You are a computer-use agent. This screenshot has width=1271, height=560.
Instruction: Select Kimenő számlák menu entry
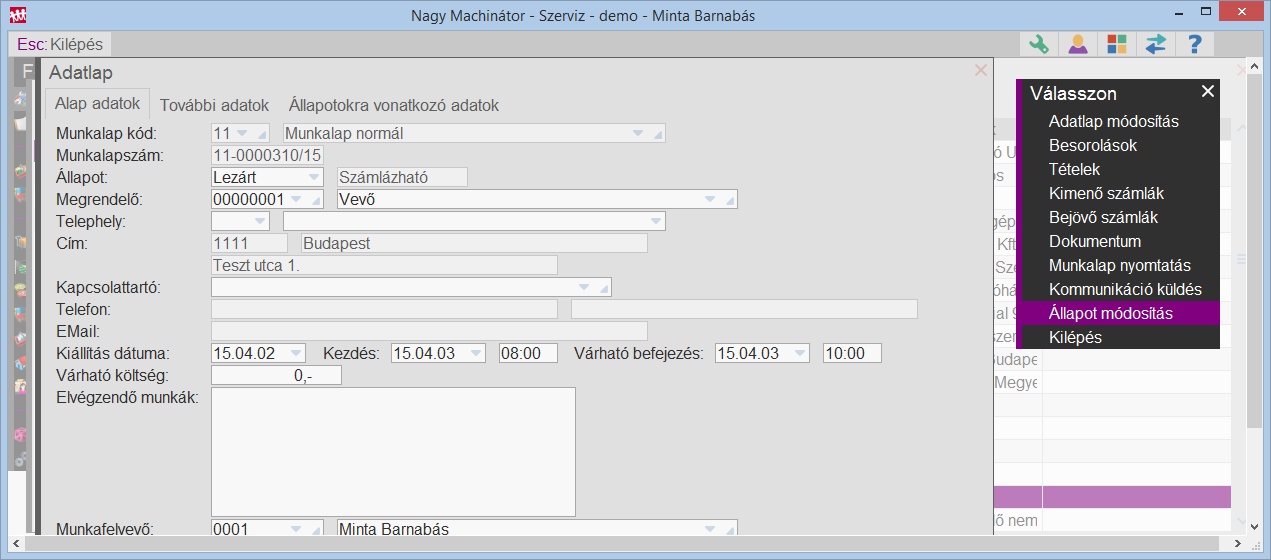point(1106,193)
